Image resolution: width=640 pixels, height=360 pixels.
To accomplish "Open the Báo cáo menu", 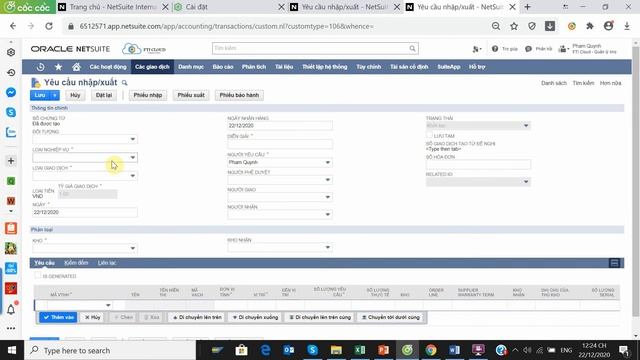I will click(223, 67).
